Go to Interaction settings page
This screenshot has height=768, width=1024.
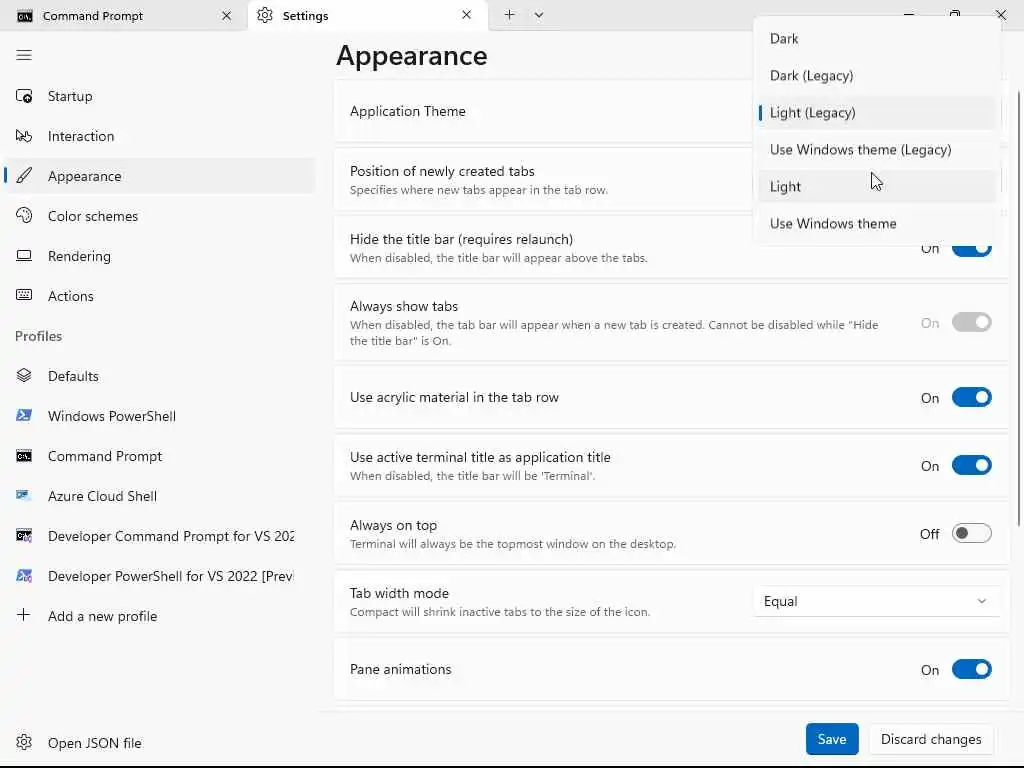point(159,136)
